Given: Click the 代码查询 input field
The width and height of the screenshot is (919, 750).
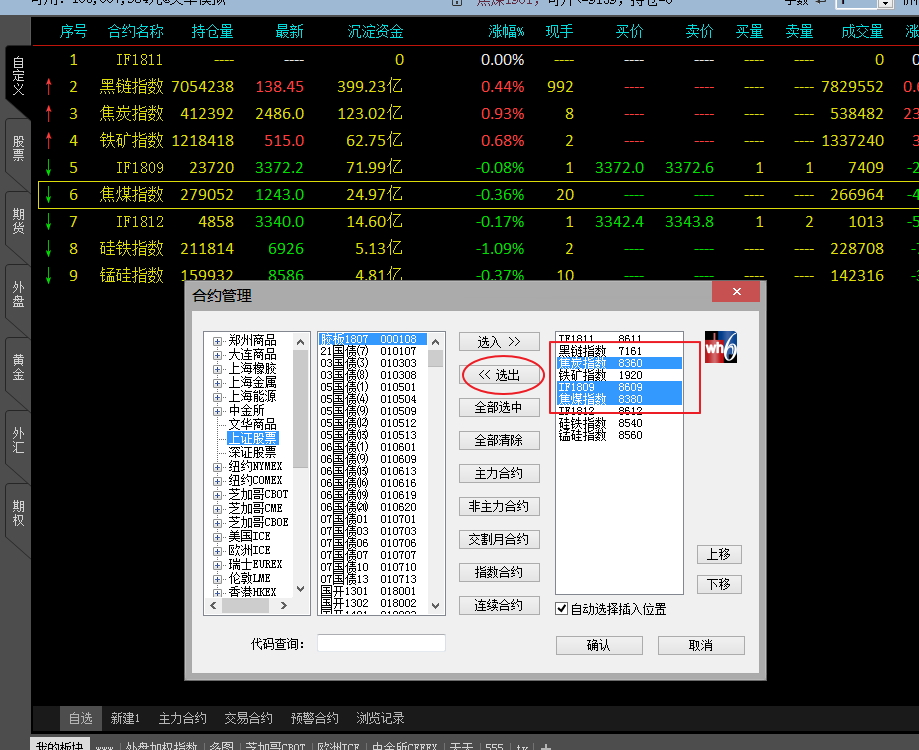Looking at the screenshot, I should 381,643.
